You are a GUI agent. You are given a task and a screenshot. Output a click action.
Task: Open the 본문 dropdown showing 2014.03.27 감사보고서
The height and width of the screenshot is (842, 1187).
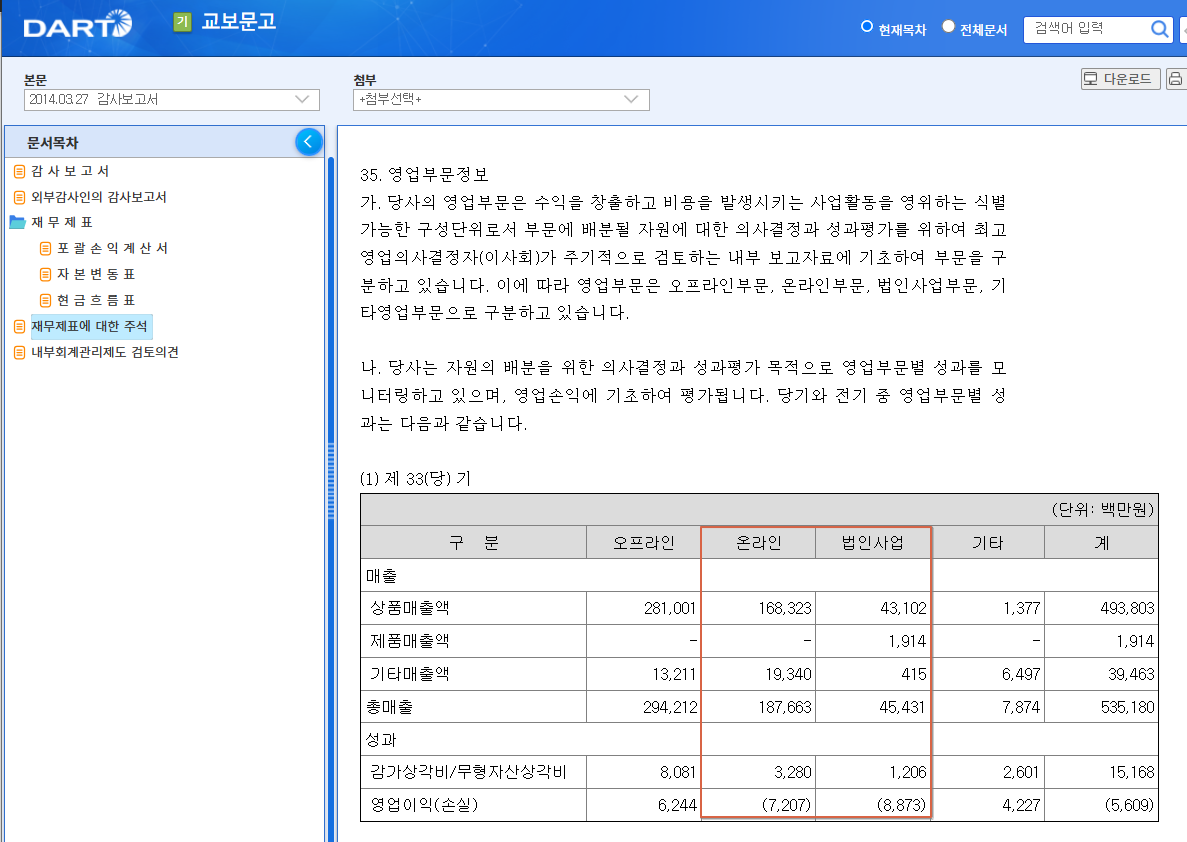tap(172, 99)
